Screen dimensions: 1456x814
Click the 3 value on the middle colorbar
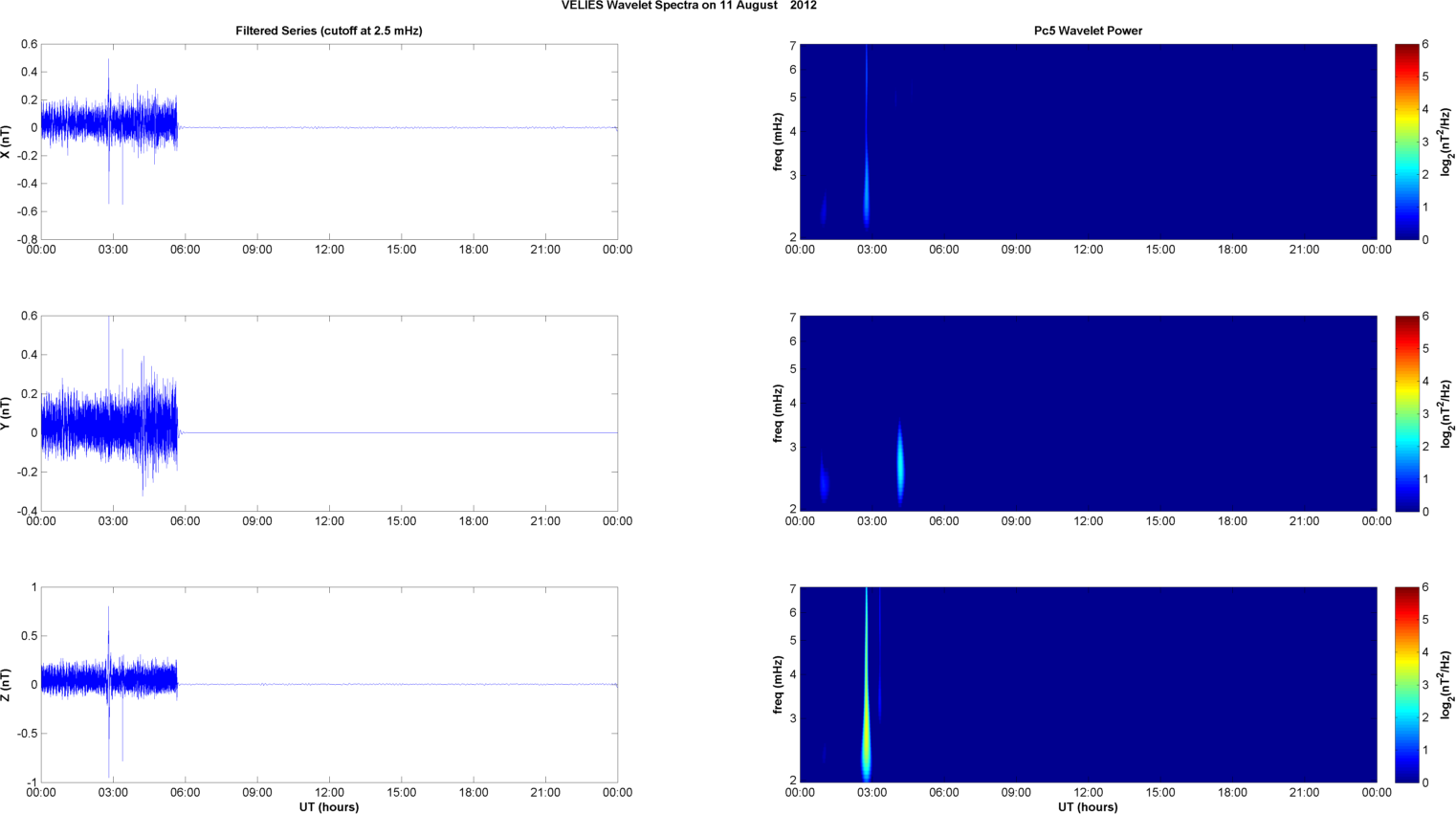1425,413
